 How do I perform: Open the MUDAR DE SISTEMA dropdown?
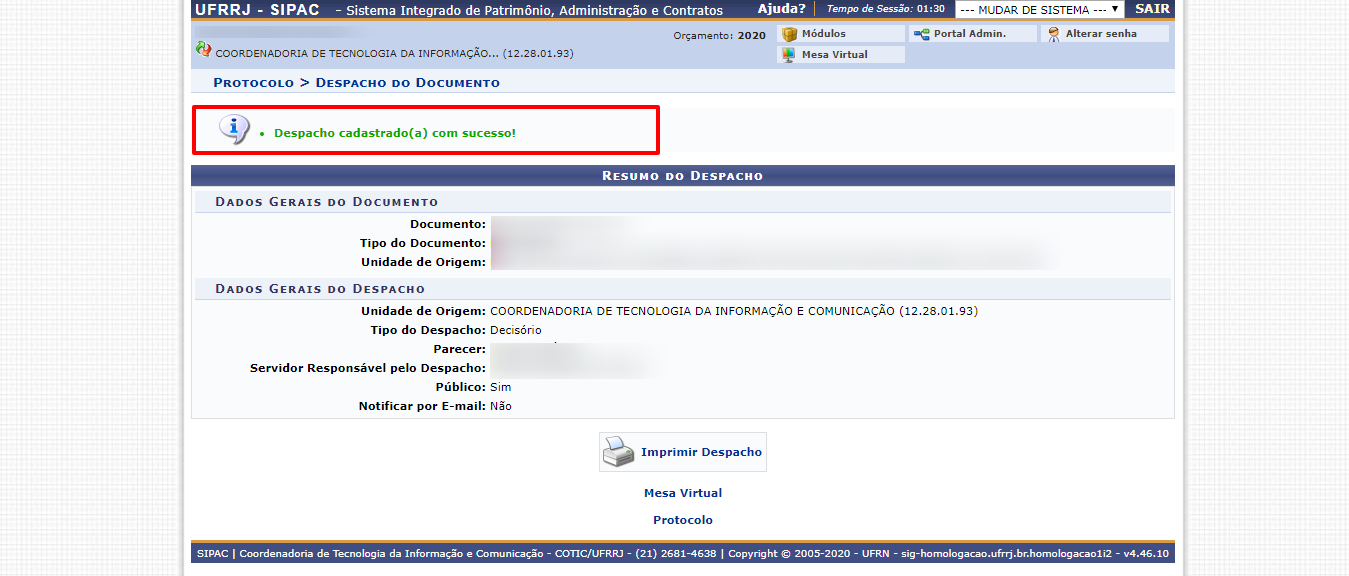1039,10
